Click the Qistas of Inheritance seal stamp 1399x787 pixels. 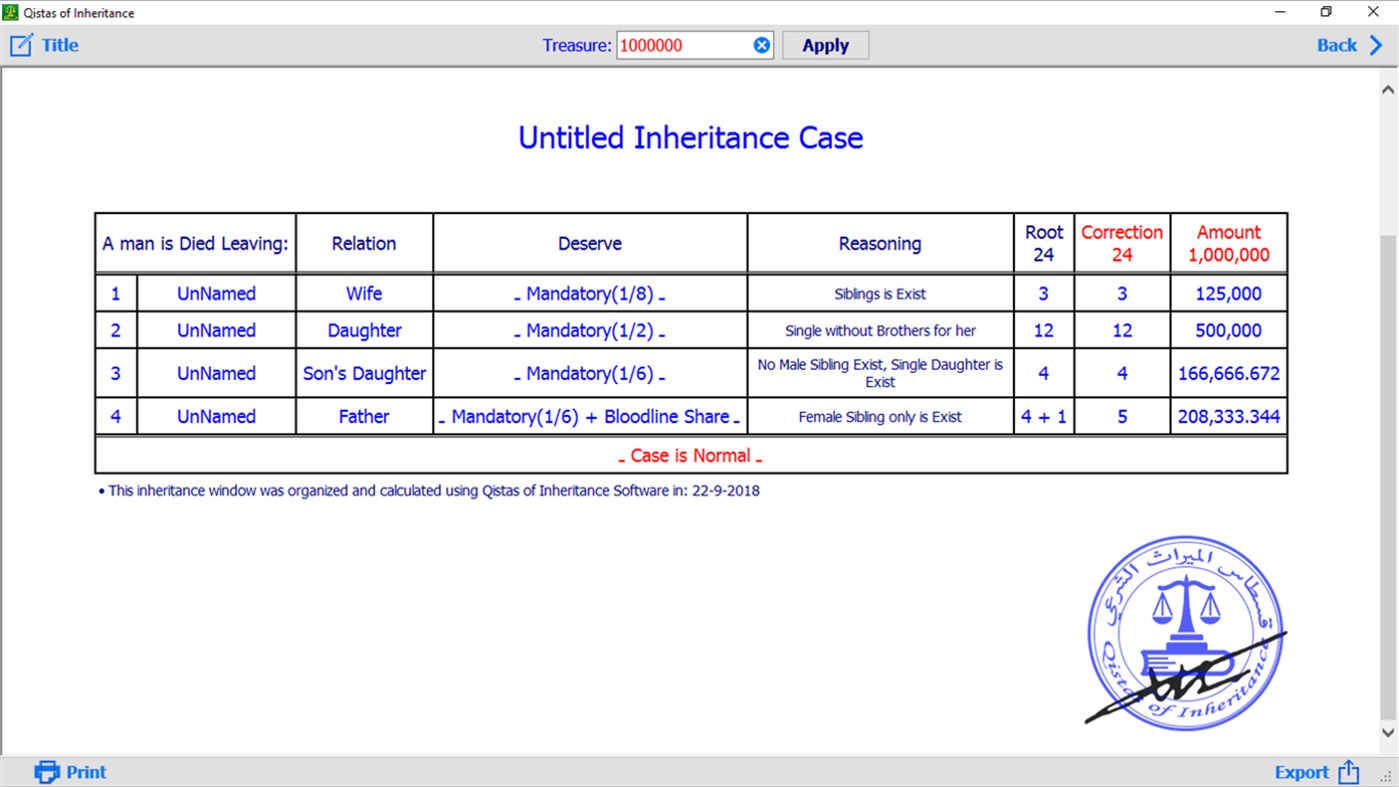[x=1184, y=634]
